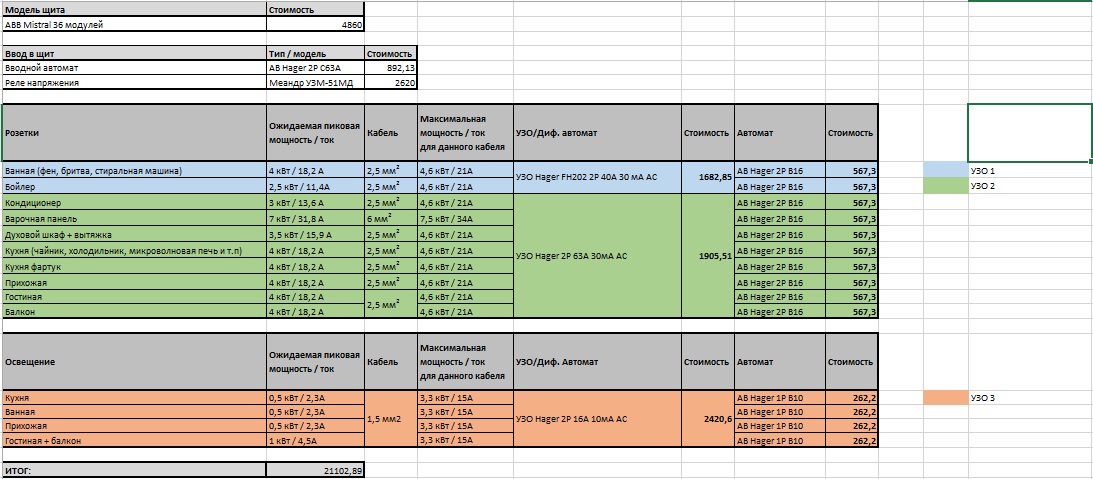Screen dimensions: 1093x479
Task: Click the 'Меандр УЗМ-51МД' cell
Action: (315, 83)
